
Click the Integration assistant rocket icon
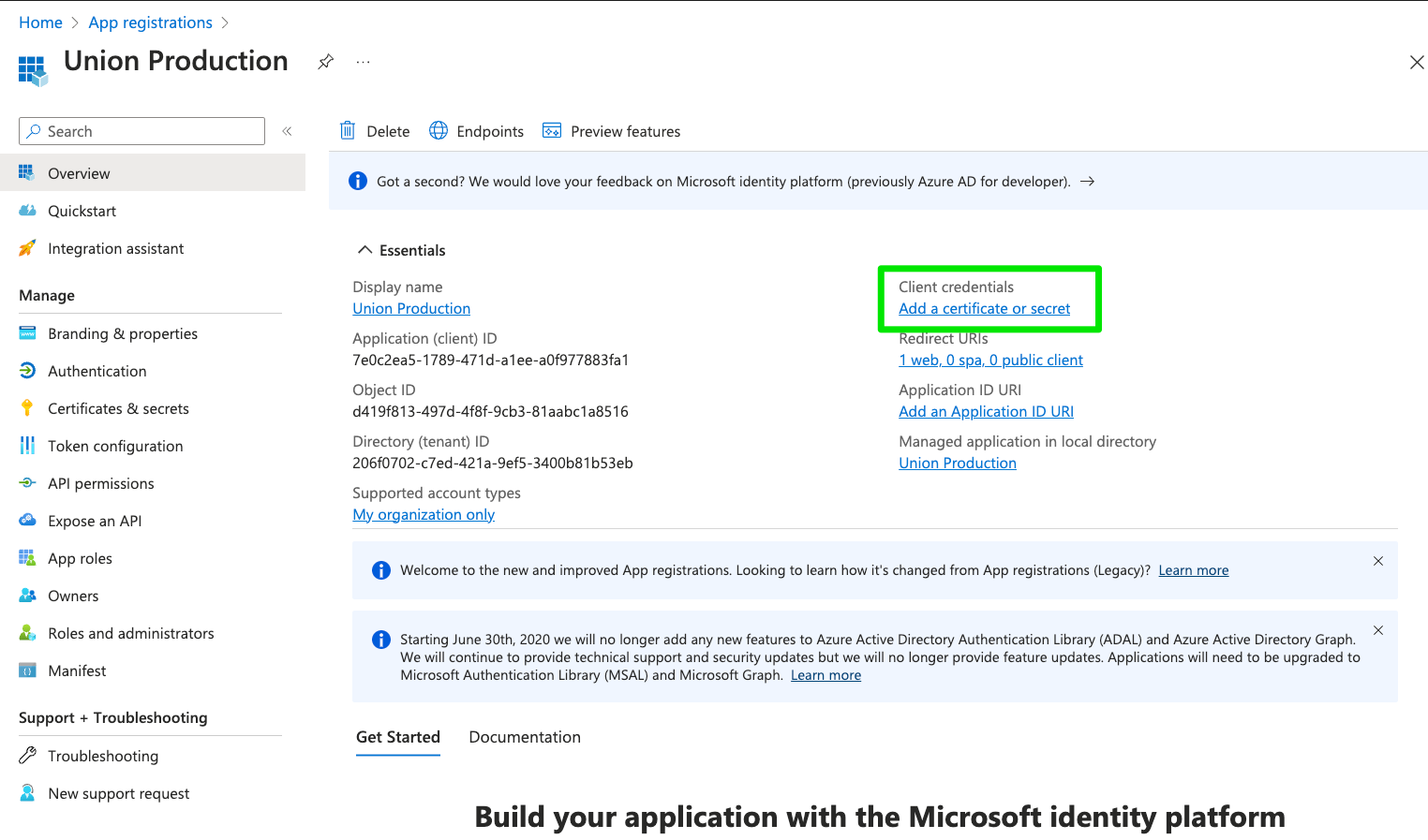27,248
